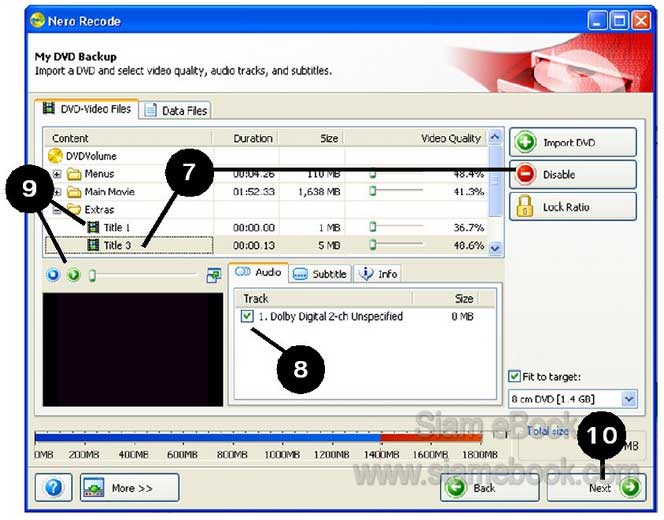Click the Content column header
Screen dimensions: 664x520
70,138
